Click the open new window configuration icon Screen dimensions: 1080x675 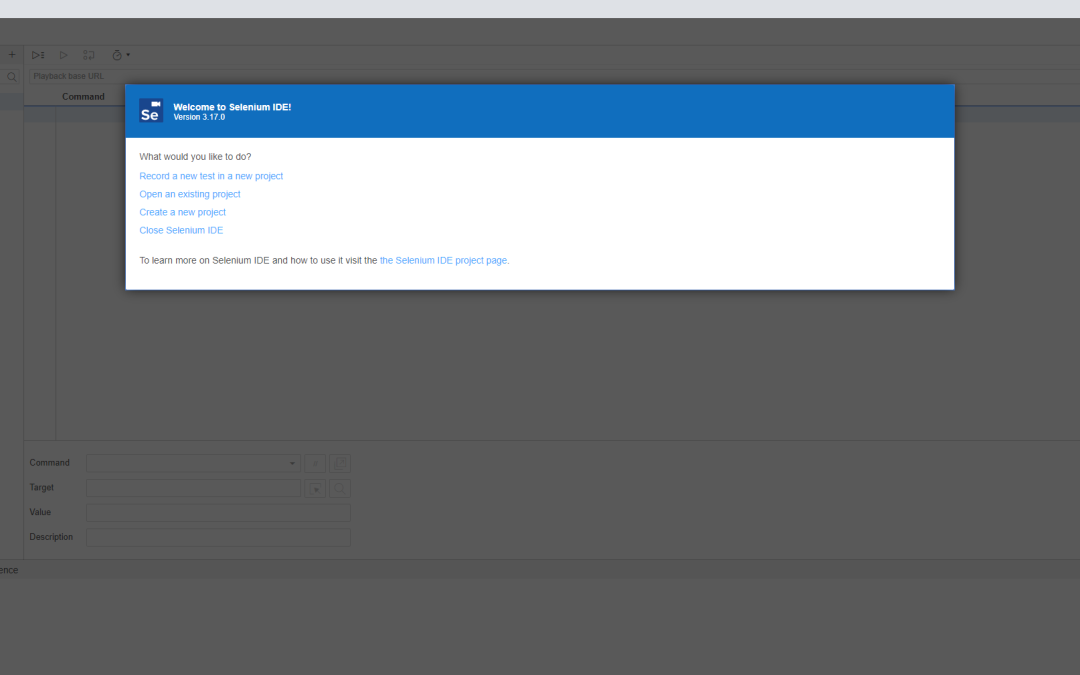click(340, 464)
